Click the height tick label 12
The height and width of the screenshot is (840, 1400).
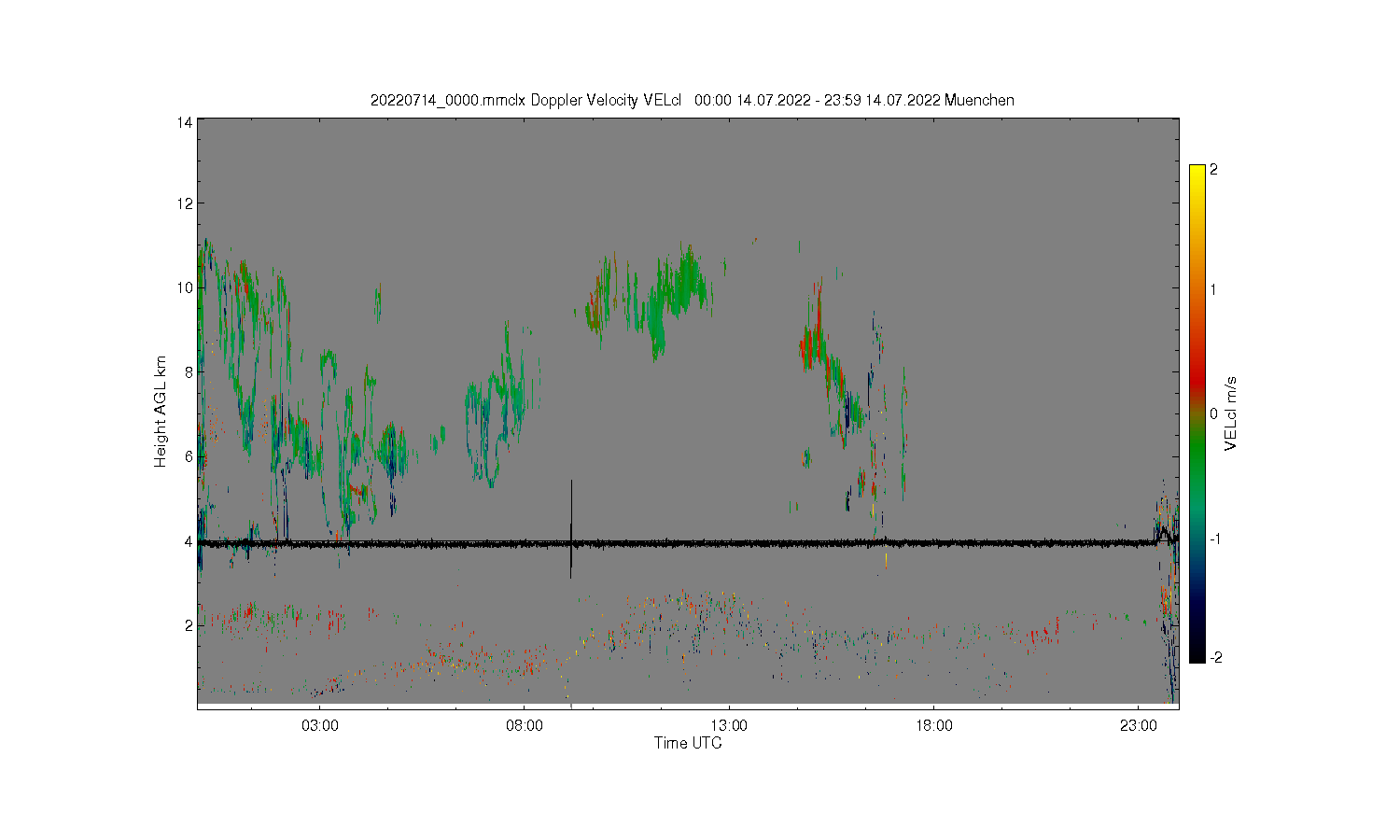[185, 203]
